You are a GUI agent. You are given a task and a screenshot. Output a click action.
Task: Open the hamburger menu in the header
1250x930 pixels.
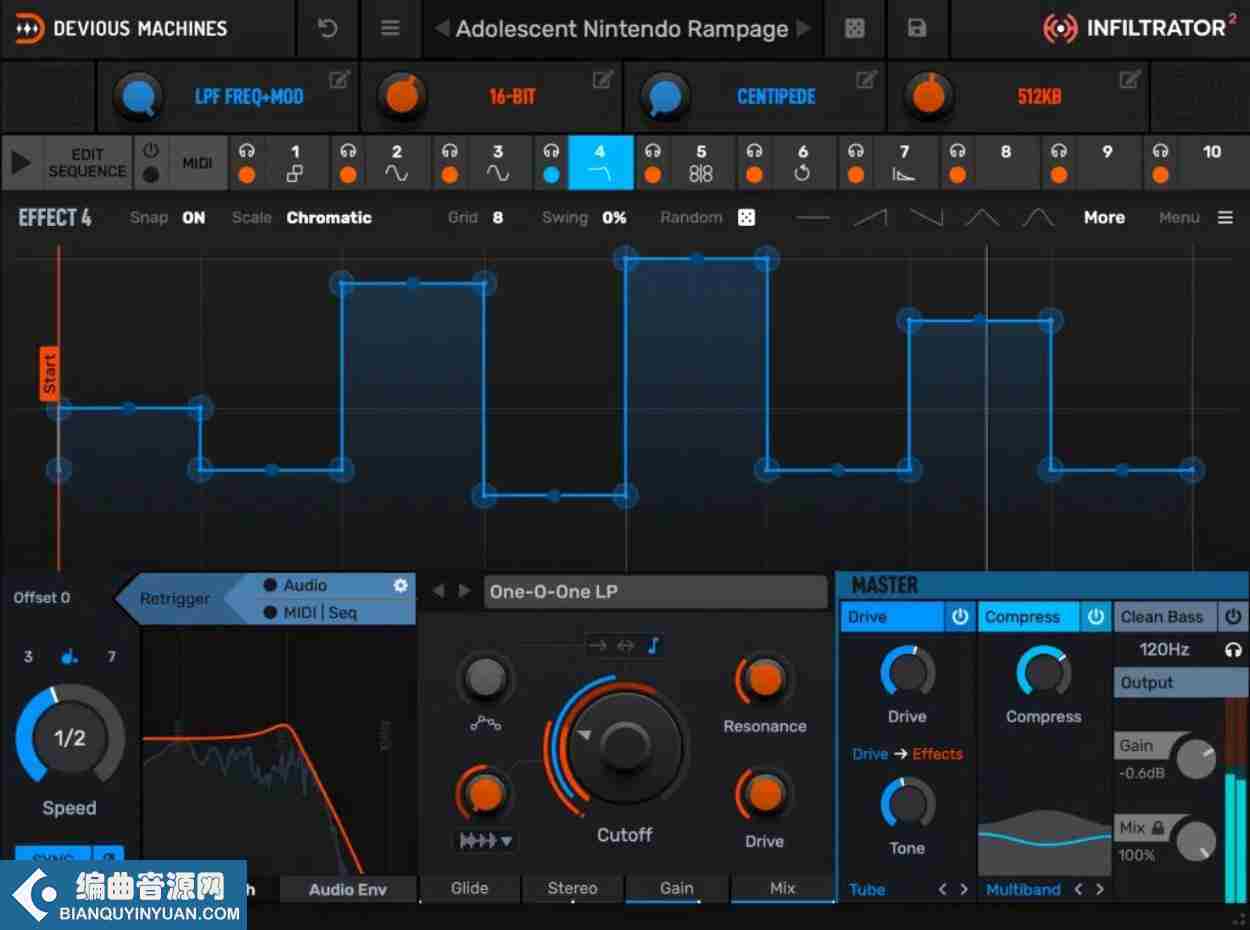pyautogui.click(x=391, y=29)
